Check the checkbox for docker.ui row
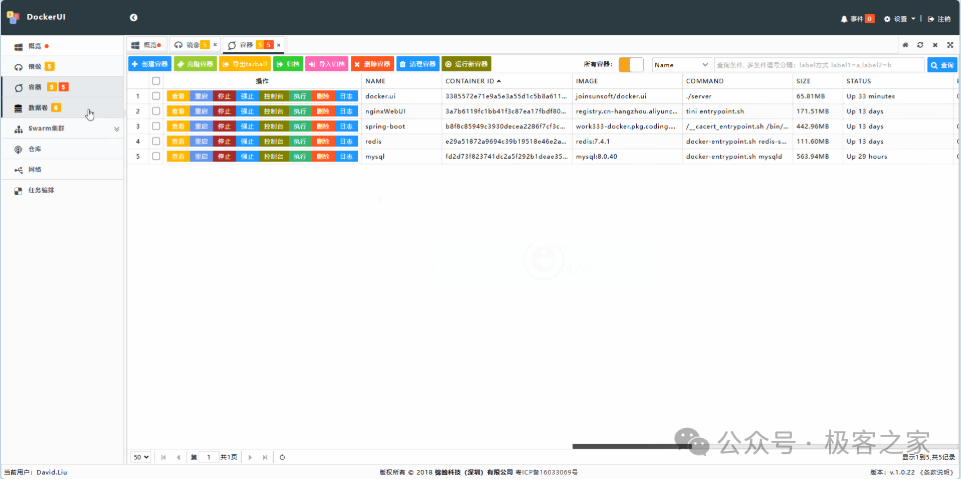Screen dimensions: 961x481 coord(156,96)
